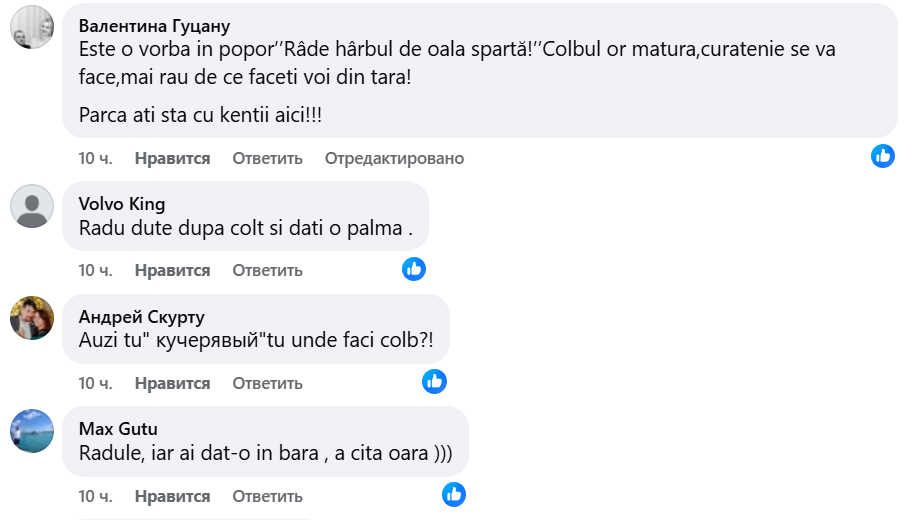Viewport: 915px width, 520px height.
Task: Click like reaction icon on Volvo King's comment
Action: pyautogui.click(x=414, y=268)
